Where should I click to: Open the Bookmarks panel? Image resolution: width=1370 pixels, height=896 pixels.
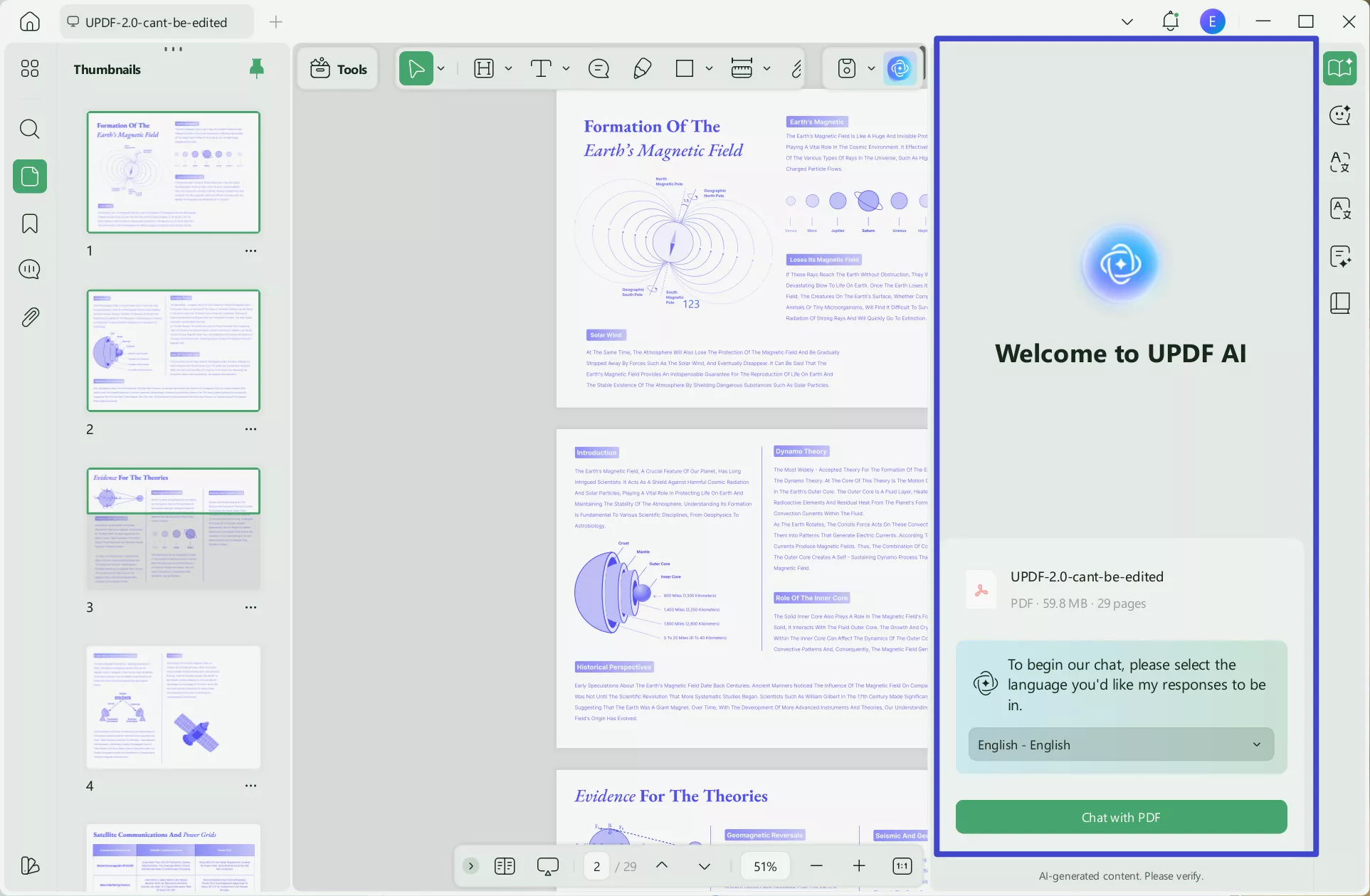pos(29,223)
